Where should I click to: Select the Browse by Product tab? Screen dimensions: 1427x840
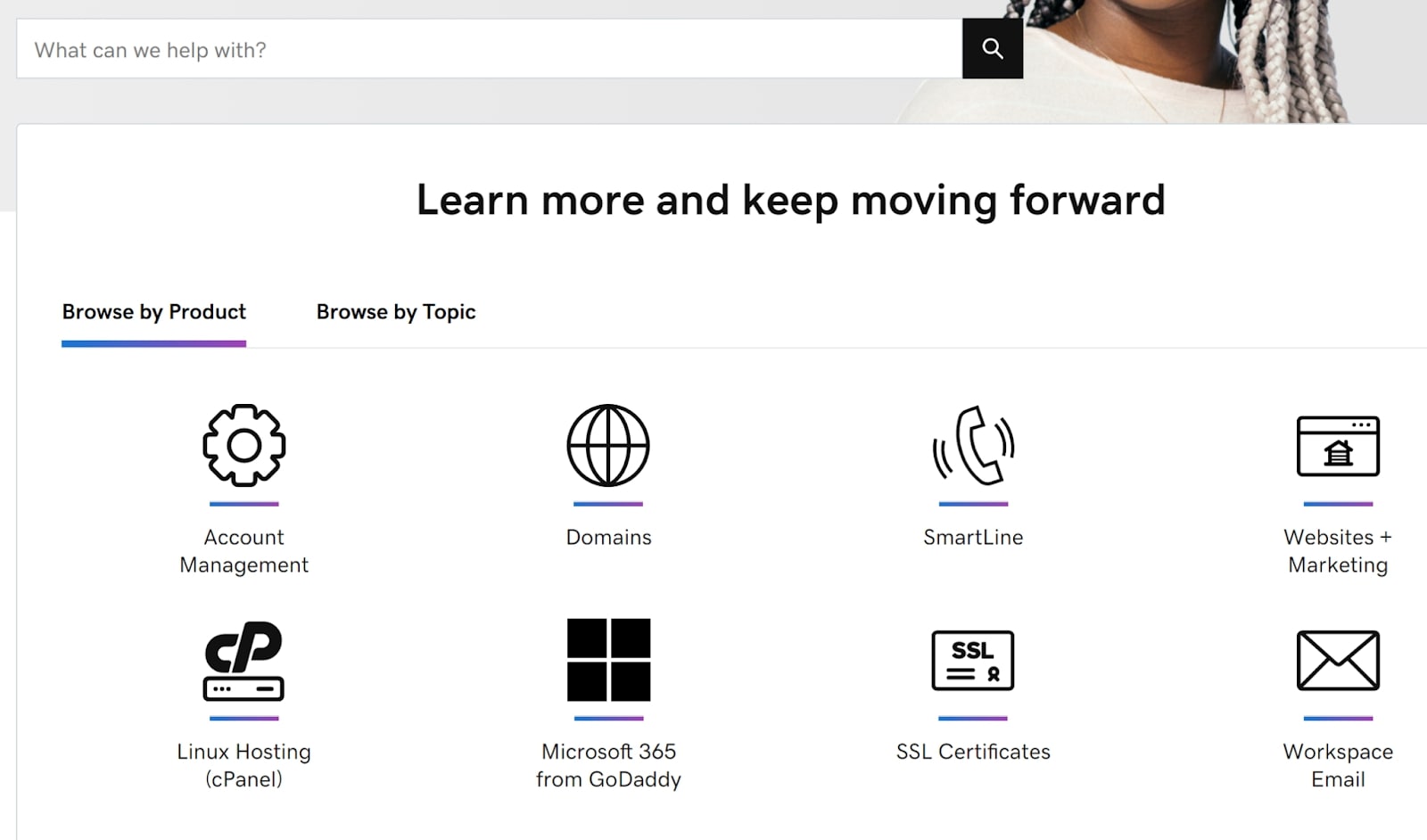153,312
